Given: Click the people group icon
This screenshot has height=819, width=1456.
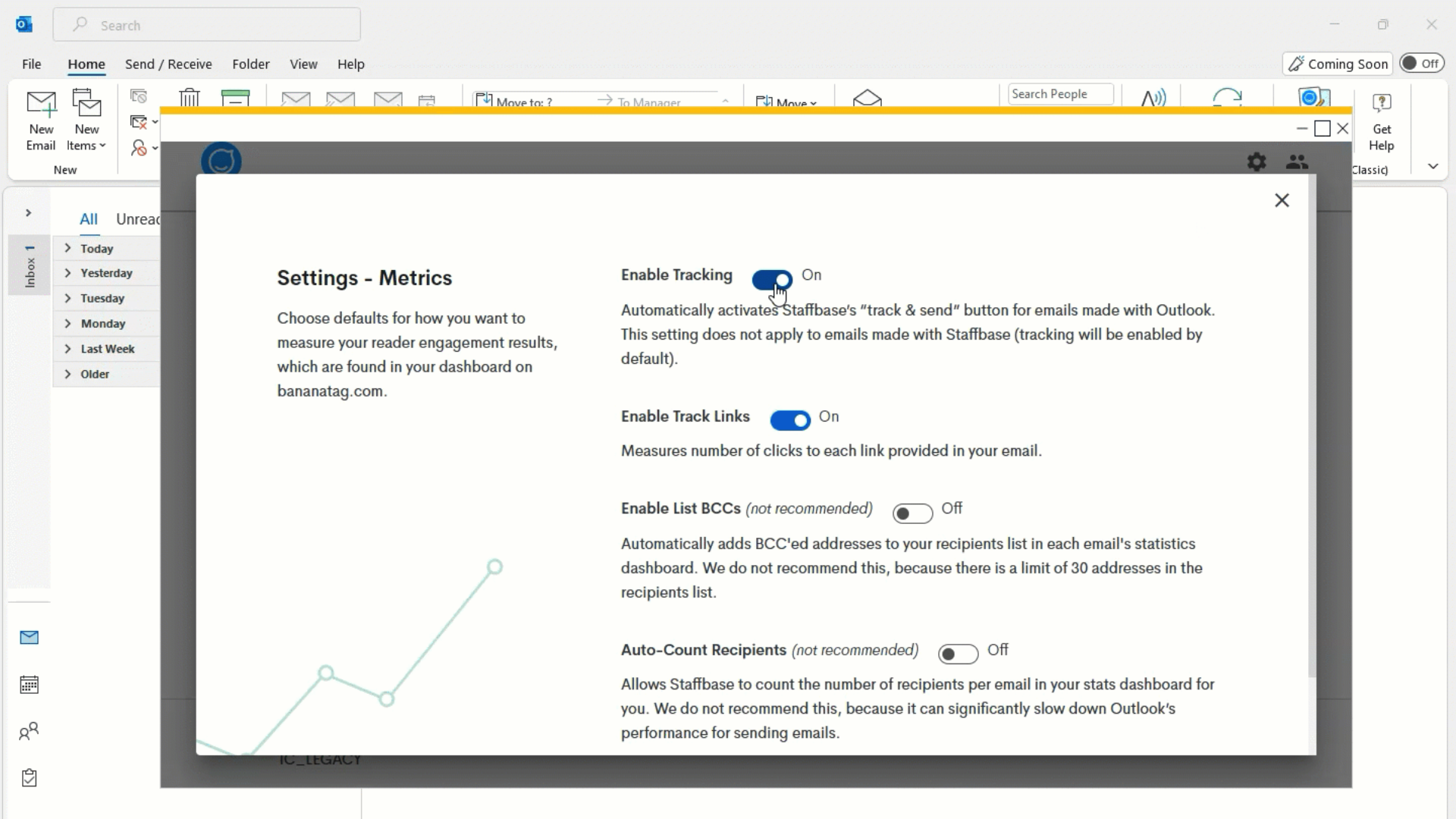Looking at the screenshot, I should tap(1298, 162).
